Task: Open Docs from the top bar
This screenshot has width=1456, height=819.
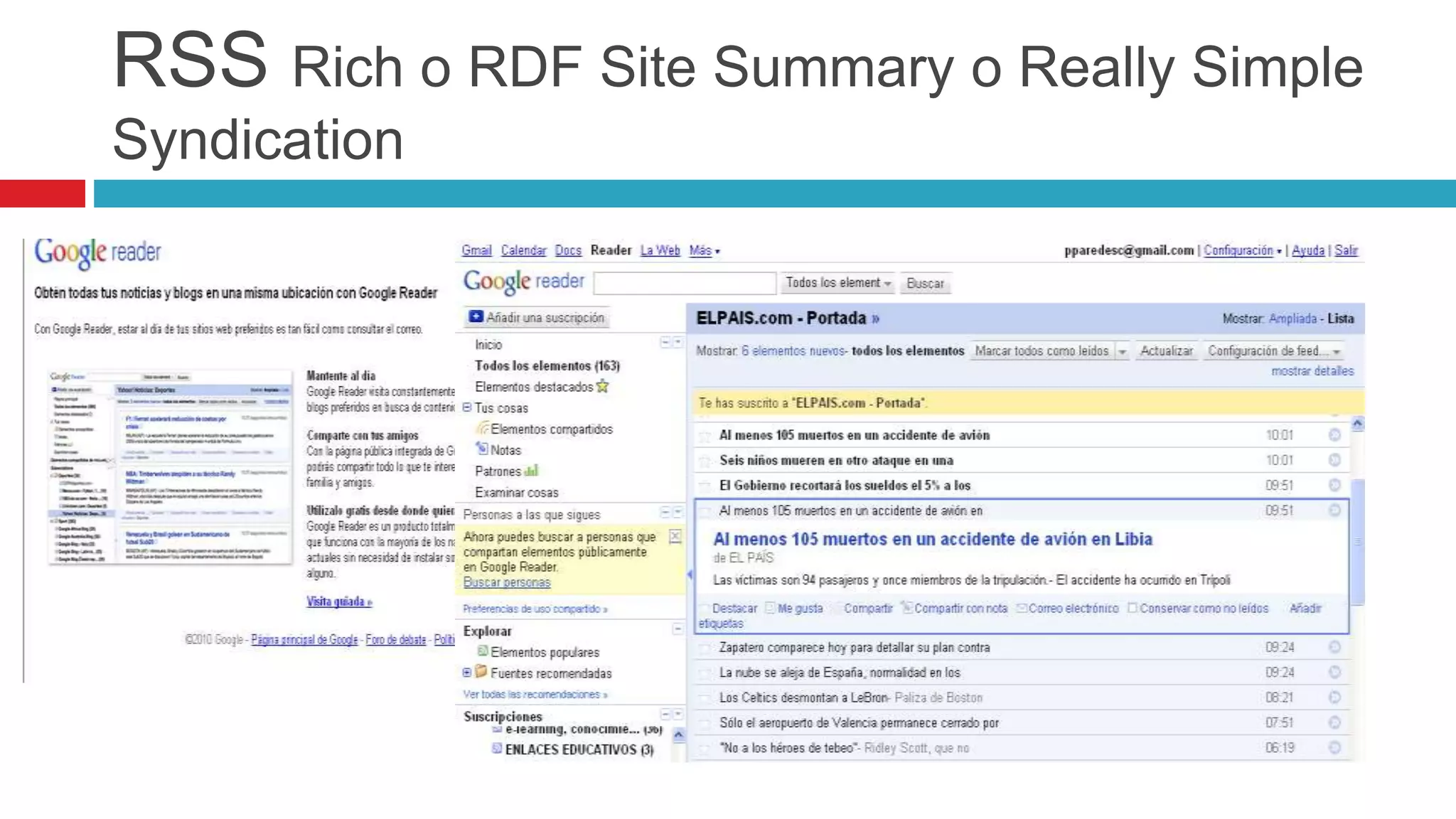Action: [x=568, y=250]
